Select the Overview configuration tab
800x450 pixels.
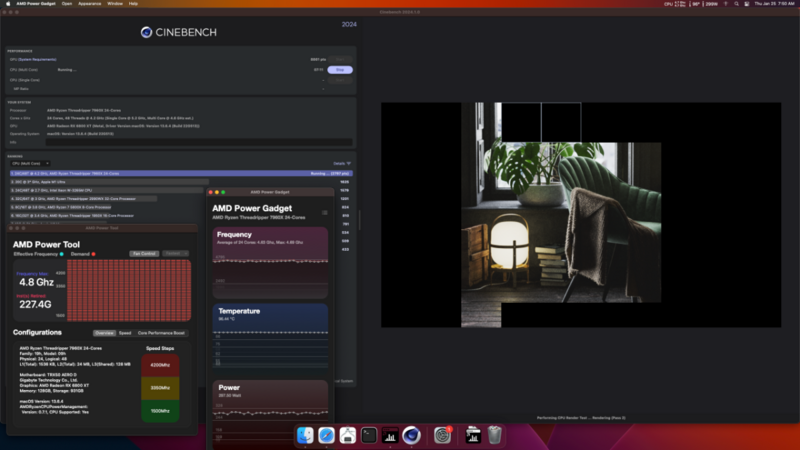tap(104, 332)
